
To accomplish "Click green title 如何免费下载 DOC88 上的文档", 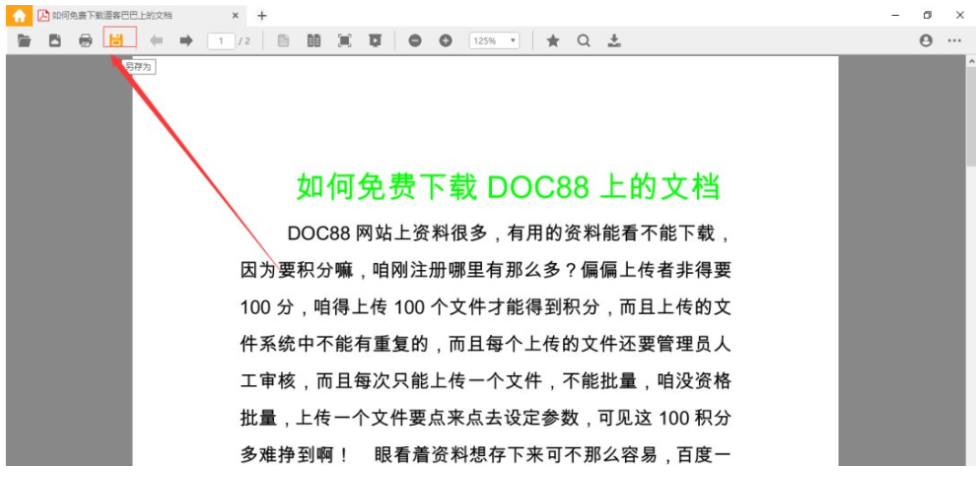I will tap(508, 187).
